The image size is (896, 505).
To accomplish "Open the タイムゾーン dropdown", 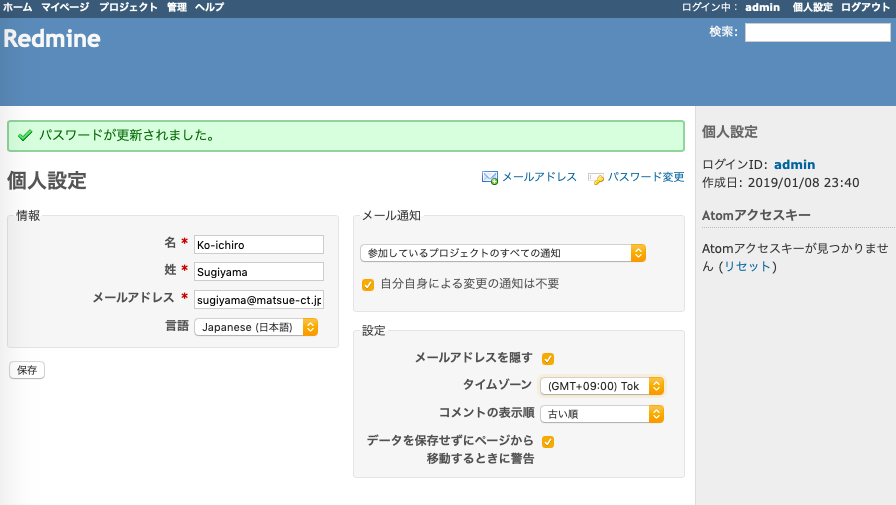I will pos(602,386).
